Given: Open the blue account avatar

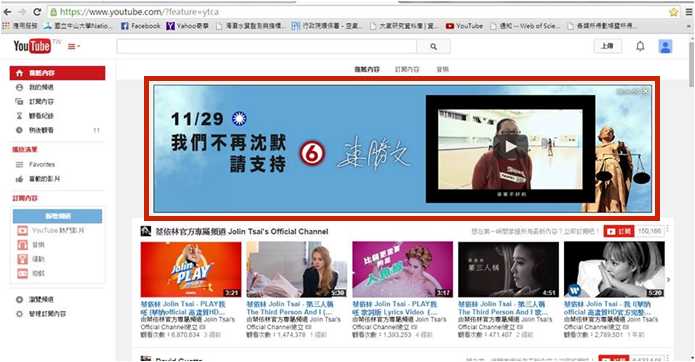Looking at the screenshot, I should [x=665, y=46].
